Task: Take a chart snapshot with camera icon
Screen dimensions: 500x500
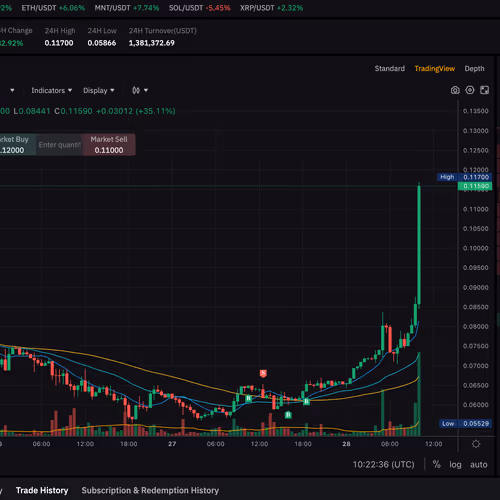Action: 455,90
